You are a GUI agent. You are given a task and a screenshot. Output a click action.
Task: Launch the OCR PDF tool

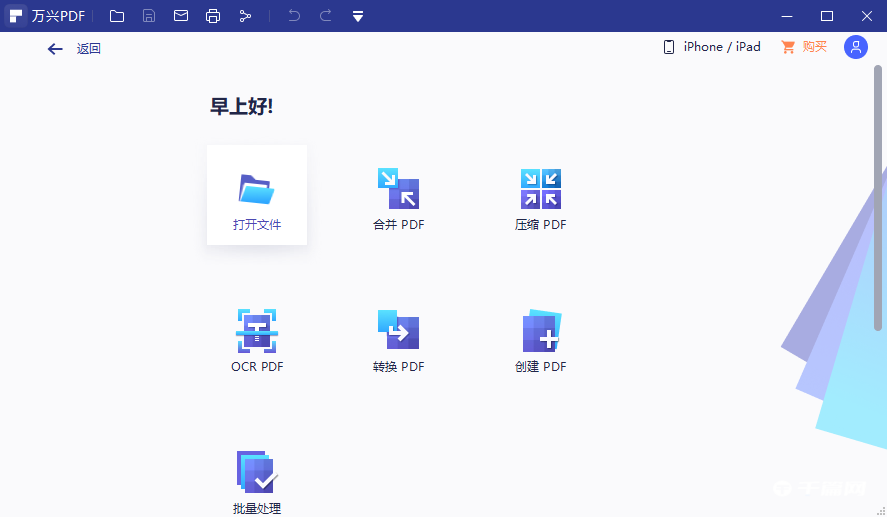[x=257, y=331]
